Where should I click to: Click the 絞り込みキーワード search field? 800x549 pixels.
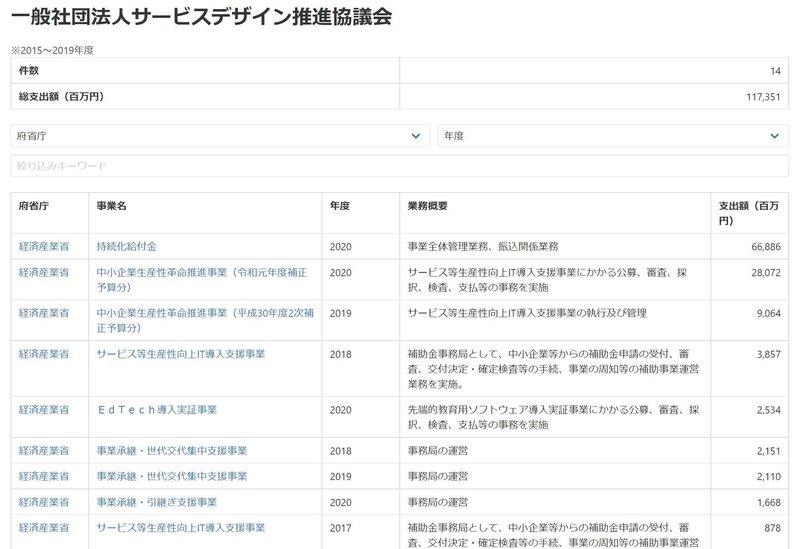point(399,166)
